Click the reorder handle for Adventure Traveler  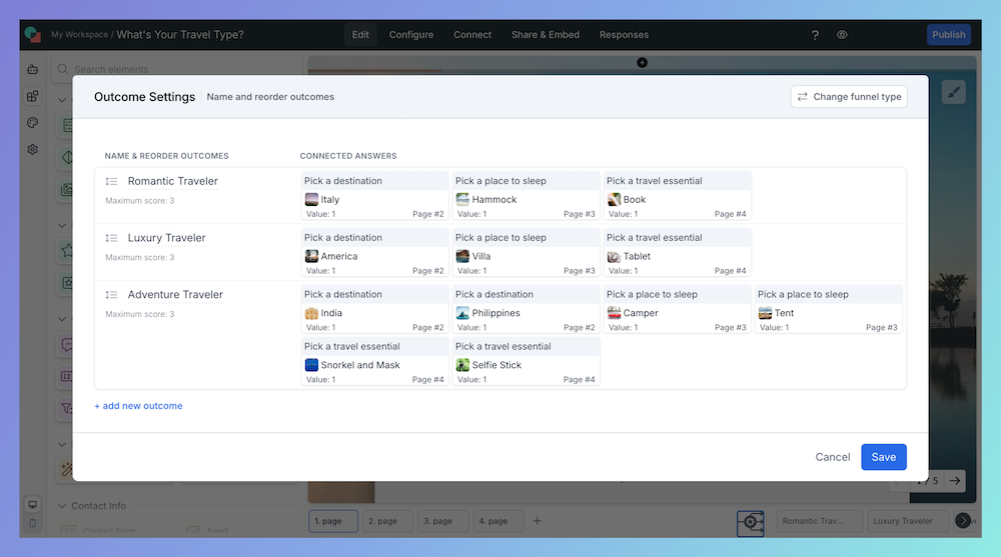(x=112, y=295)
